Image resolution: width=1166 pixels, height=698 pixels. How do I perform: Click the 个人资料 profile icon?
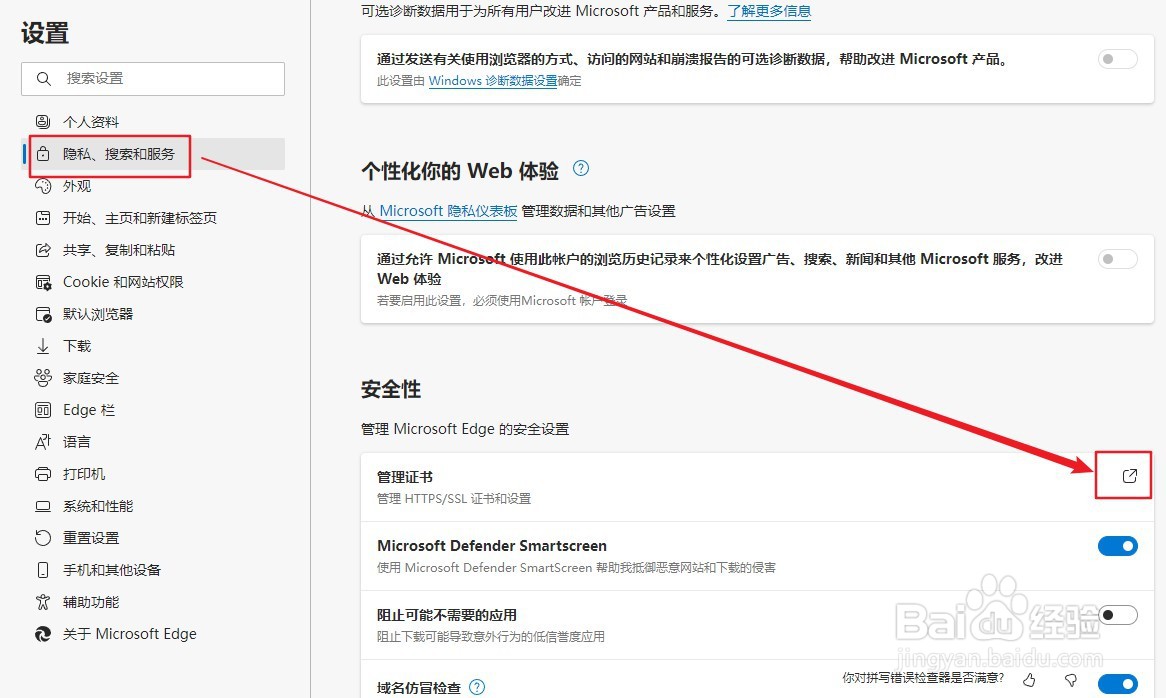[x=43, y=122]
